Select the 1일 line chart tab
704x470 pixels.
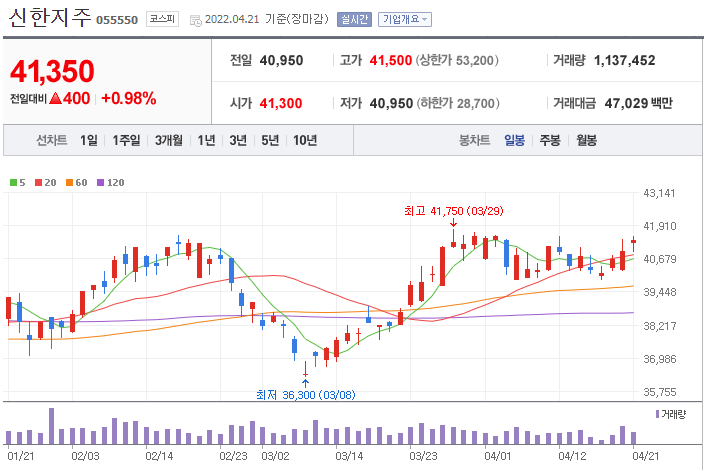(88, 140)
